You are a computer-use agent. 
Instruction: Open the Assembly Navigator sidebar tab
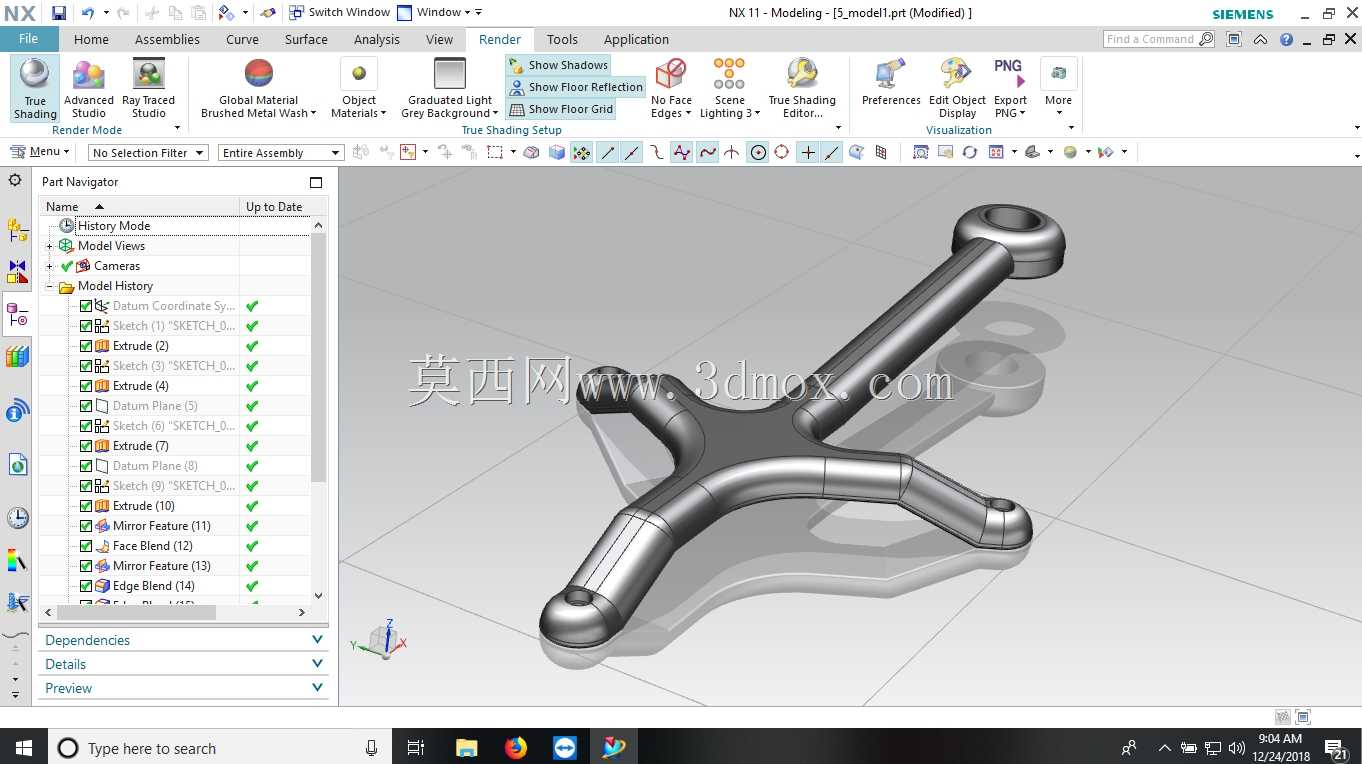[x=17, y=231]
